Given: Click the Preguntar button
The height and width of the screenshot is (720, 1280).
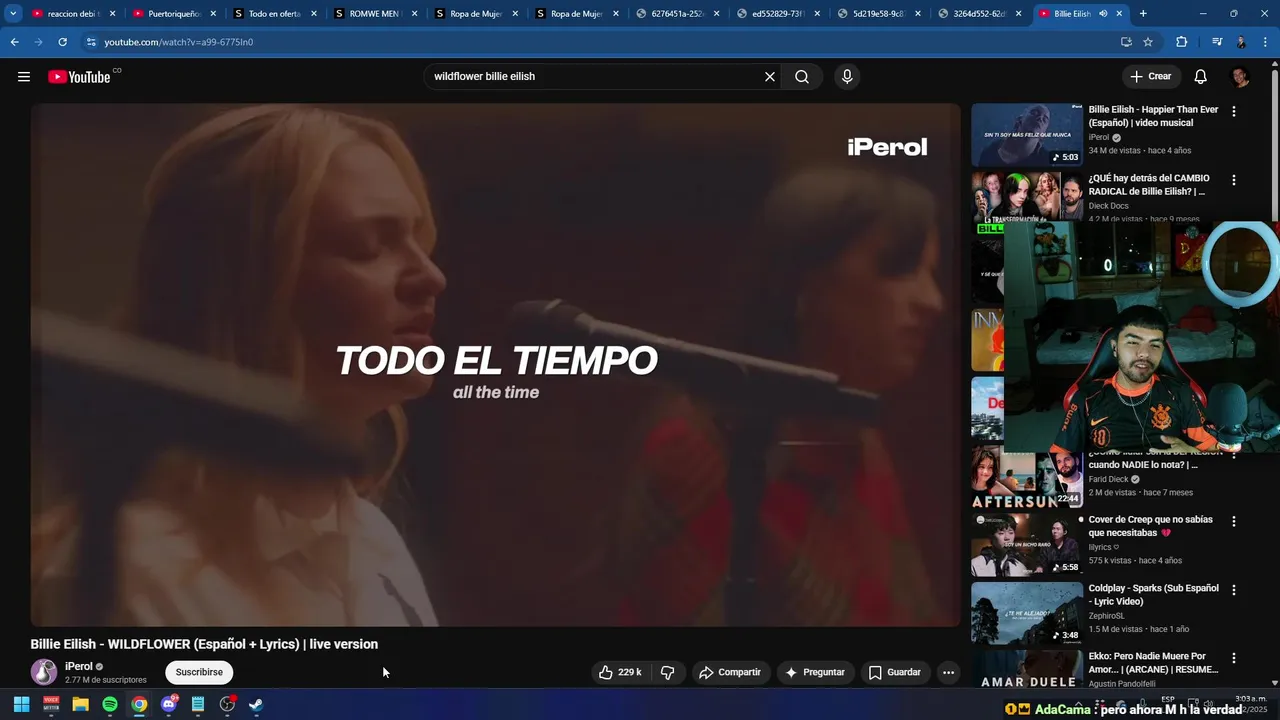Looking at the screenshot, I should point(815,672).
